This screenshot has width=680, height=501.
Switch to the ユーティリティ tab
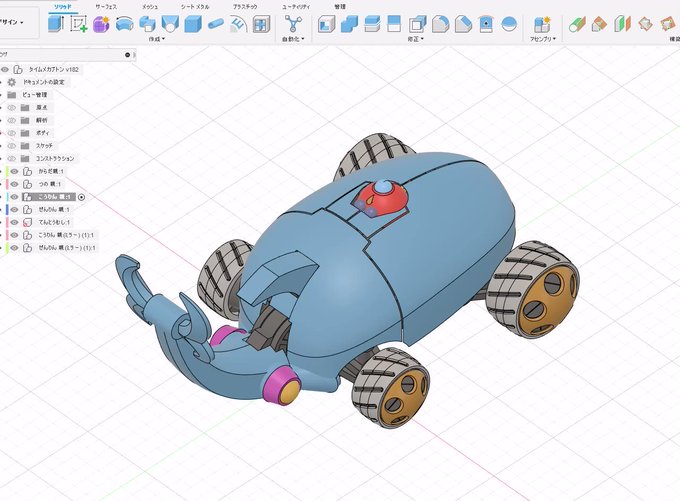tap(296, 7)
